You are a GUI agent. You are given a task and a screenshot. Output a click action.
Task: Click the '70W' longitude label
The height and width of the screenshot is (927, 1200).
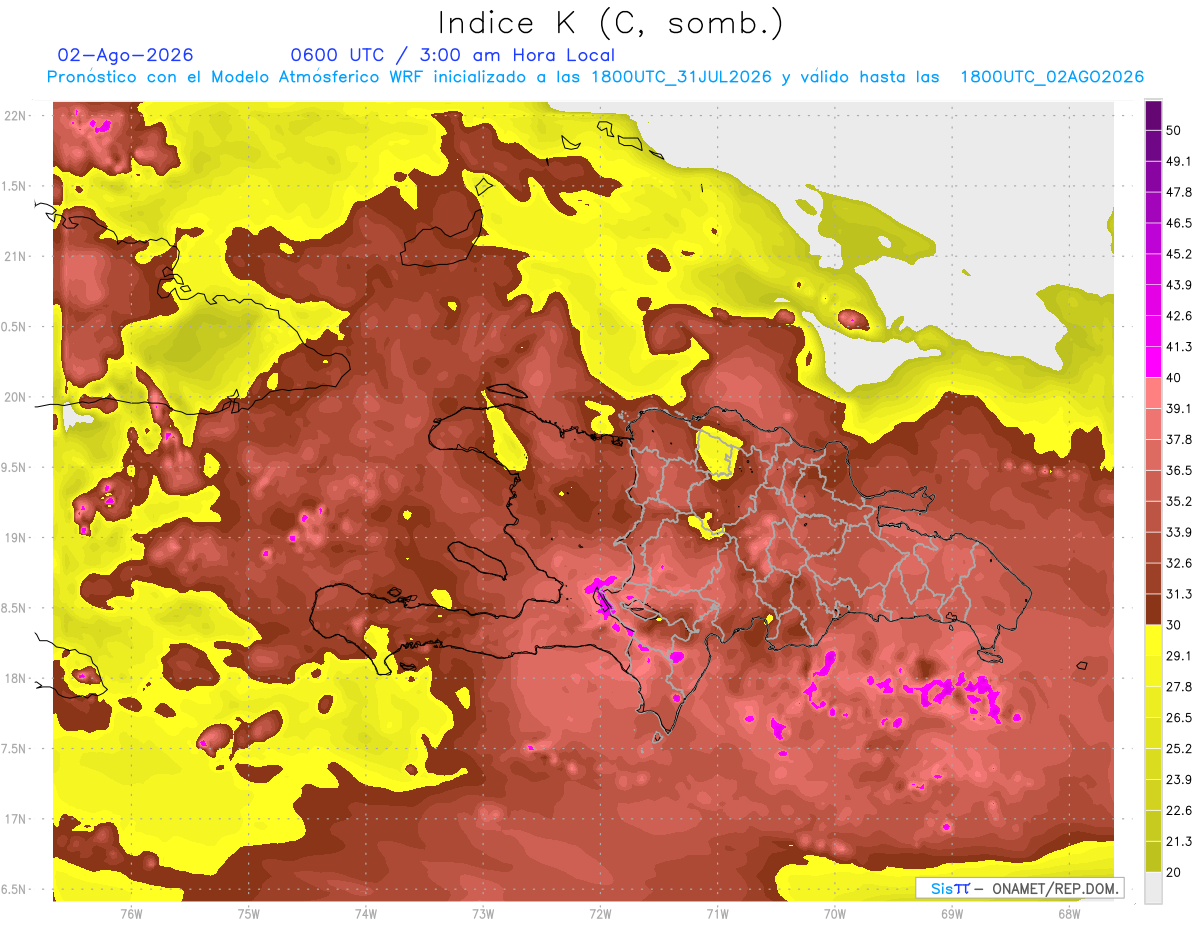pyautogui.click(x=835, y=913)
